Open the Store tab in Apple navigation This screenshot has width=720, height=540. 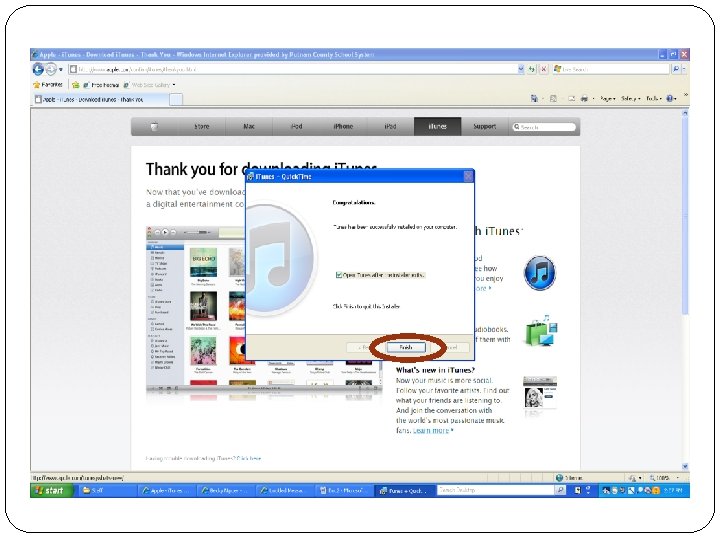click(x=202, y=126)
